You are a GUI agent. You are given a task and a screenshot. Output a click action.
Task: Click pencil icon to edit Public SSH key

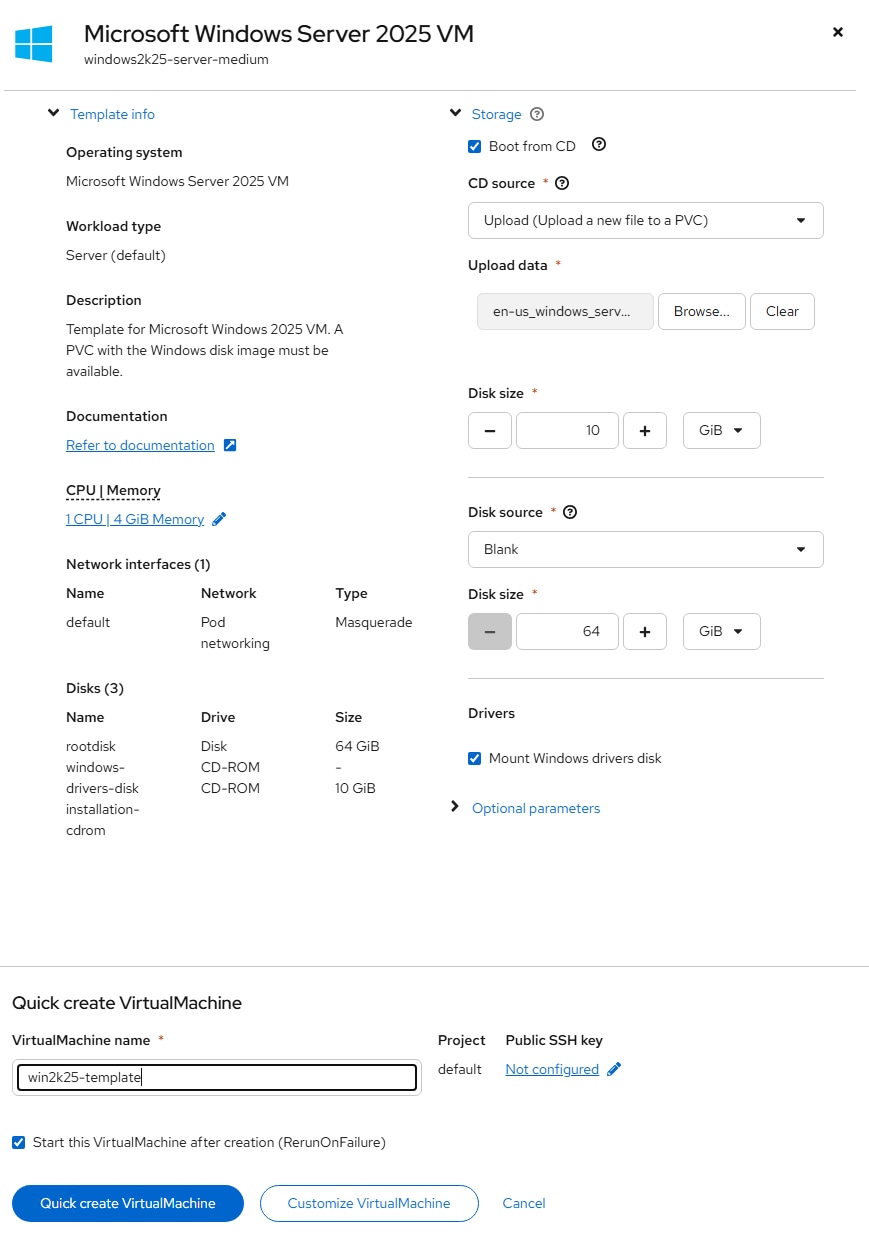click(x=614, y=1069)
